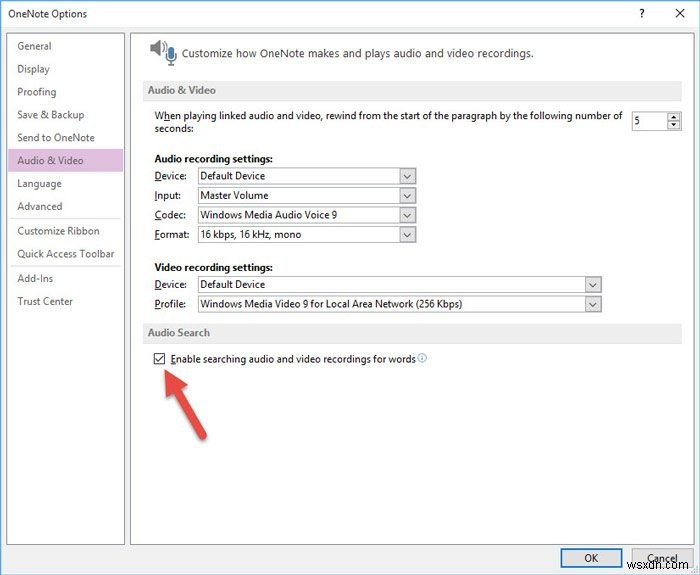This screenshot has height=575, width=700.
Task: Dismiss dialog with the Cancel button
Action: coord(662,558)
